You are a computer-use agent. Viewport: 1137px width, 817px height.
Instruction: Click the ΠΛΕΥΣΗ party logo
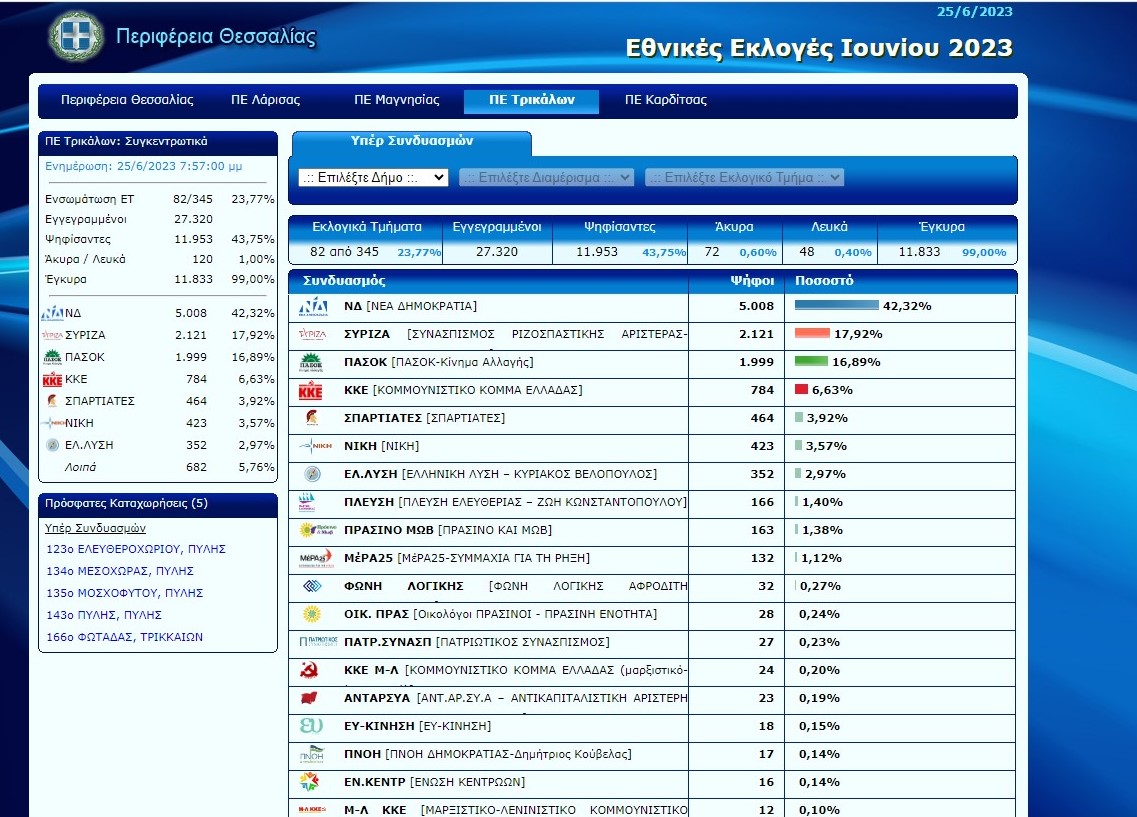[x=307, y=502]
